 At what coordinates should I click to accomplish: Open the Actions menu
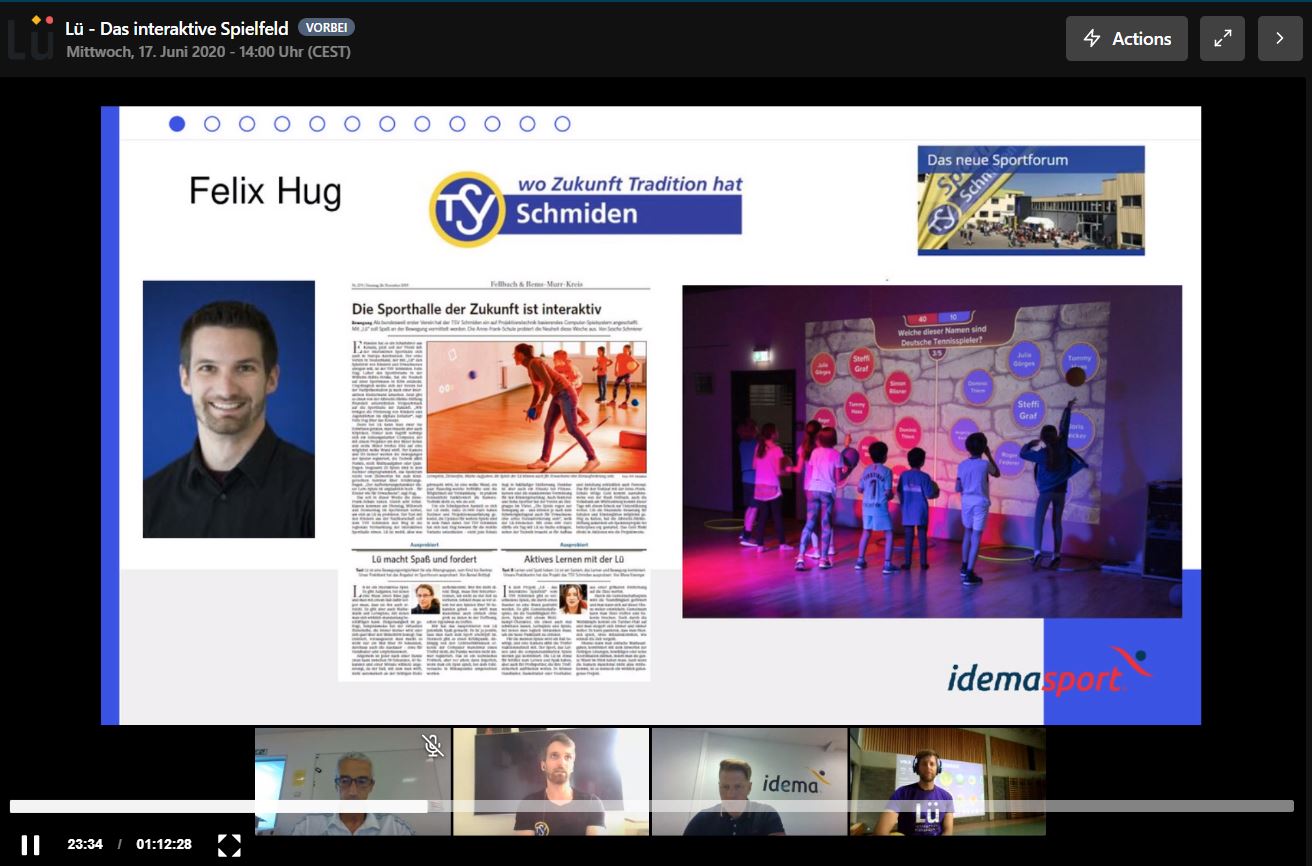coord(1126,39)
